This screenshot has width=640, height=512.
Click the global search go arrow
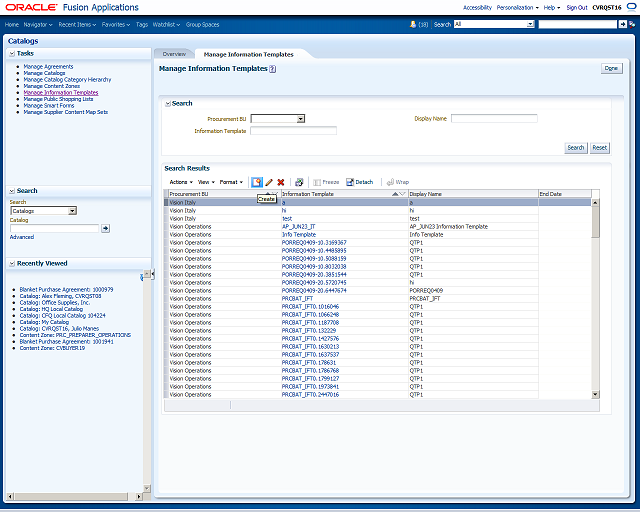pyautogui.click(x=622, y=24)
